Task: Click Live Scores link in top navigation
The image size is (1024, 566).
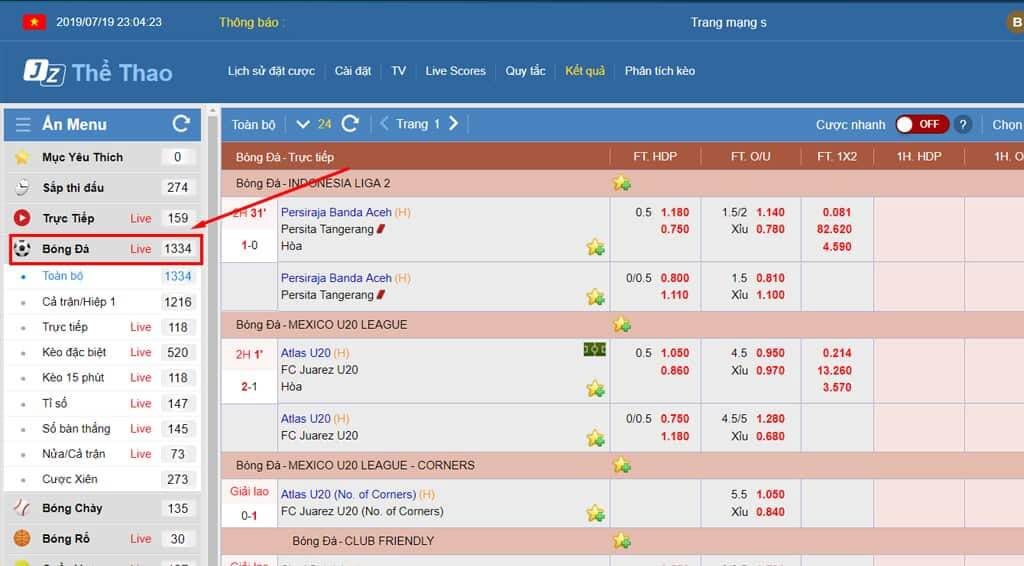Action: (x=455, y=71)
